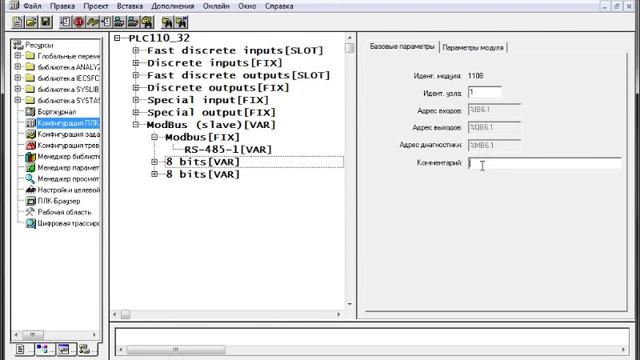Open the Проект menu
This screenshot has width=640, height=360.
(96, 6)
